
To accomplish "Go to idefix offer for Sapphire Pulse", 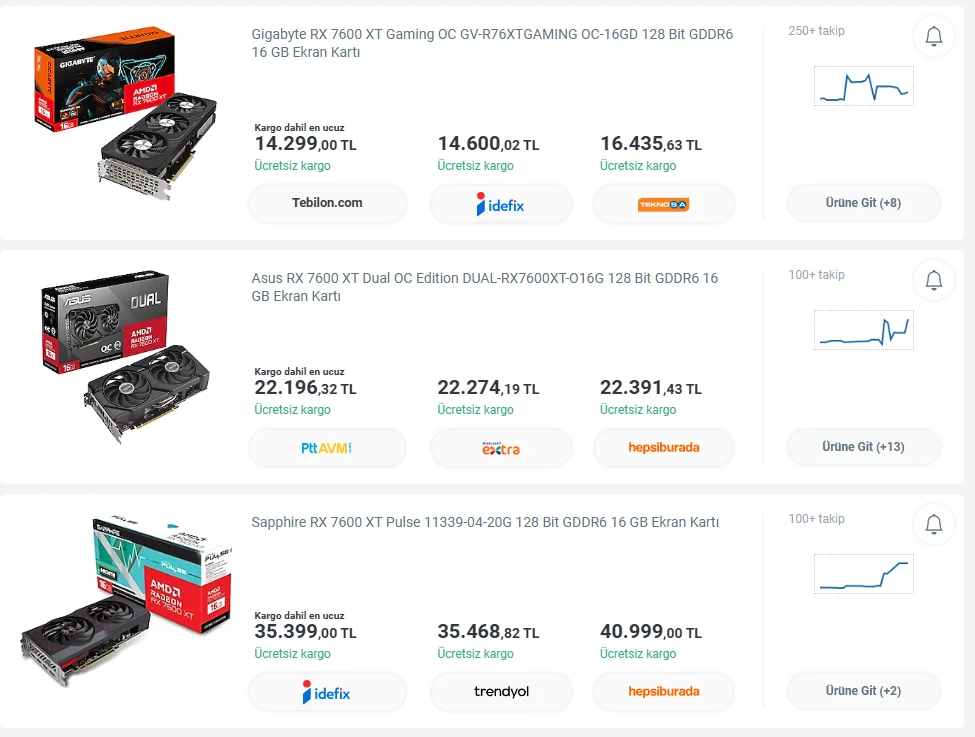I will pos(327,692).
